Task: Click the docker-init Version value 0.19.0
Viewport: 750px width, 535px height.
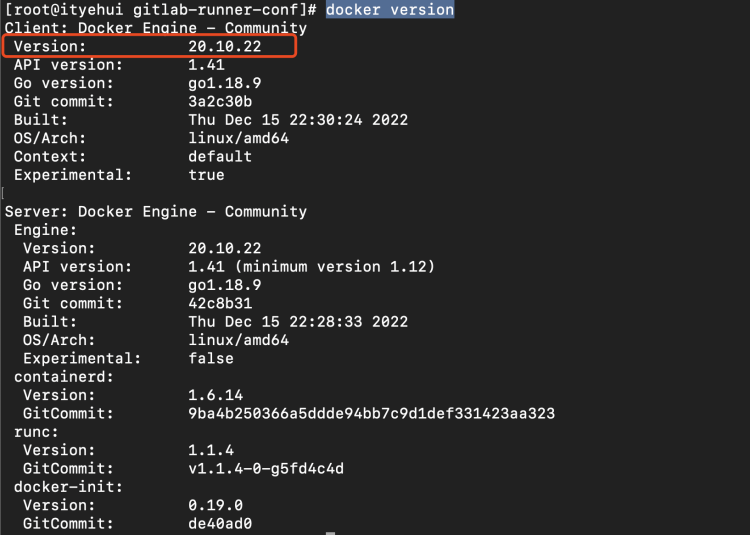Action: (x=216, y=505)
